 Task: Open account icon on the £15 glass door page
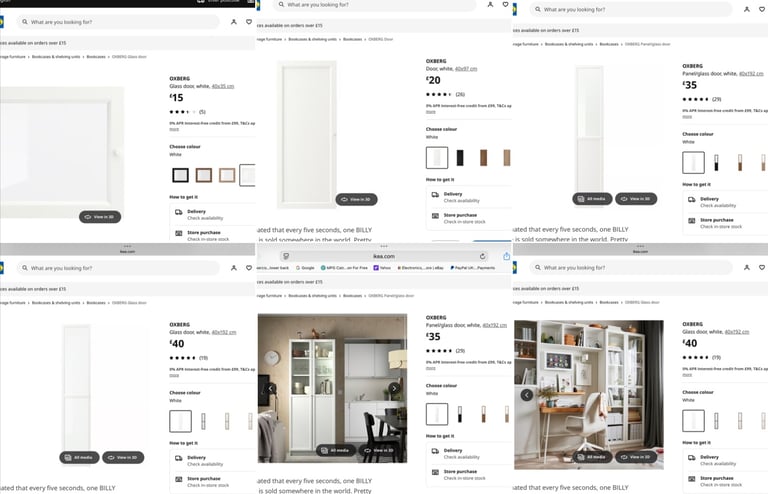234,22
